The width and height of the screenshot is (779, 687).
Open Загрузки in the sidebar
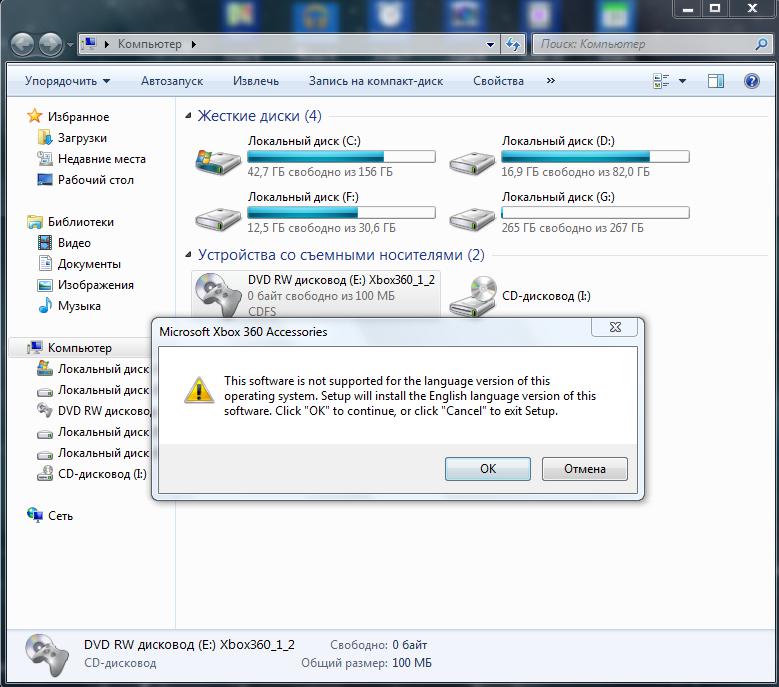82,138
